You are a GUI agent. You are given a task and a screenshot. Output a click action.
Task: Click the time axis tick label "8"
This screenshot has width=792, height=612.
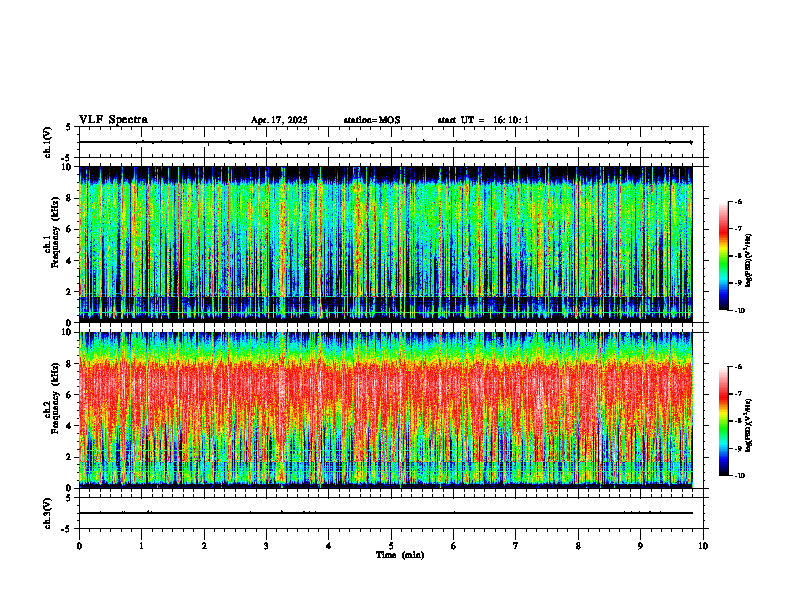(578, 546)
